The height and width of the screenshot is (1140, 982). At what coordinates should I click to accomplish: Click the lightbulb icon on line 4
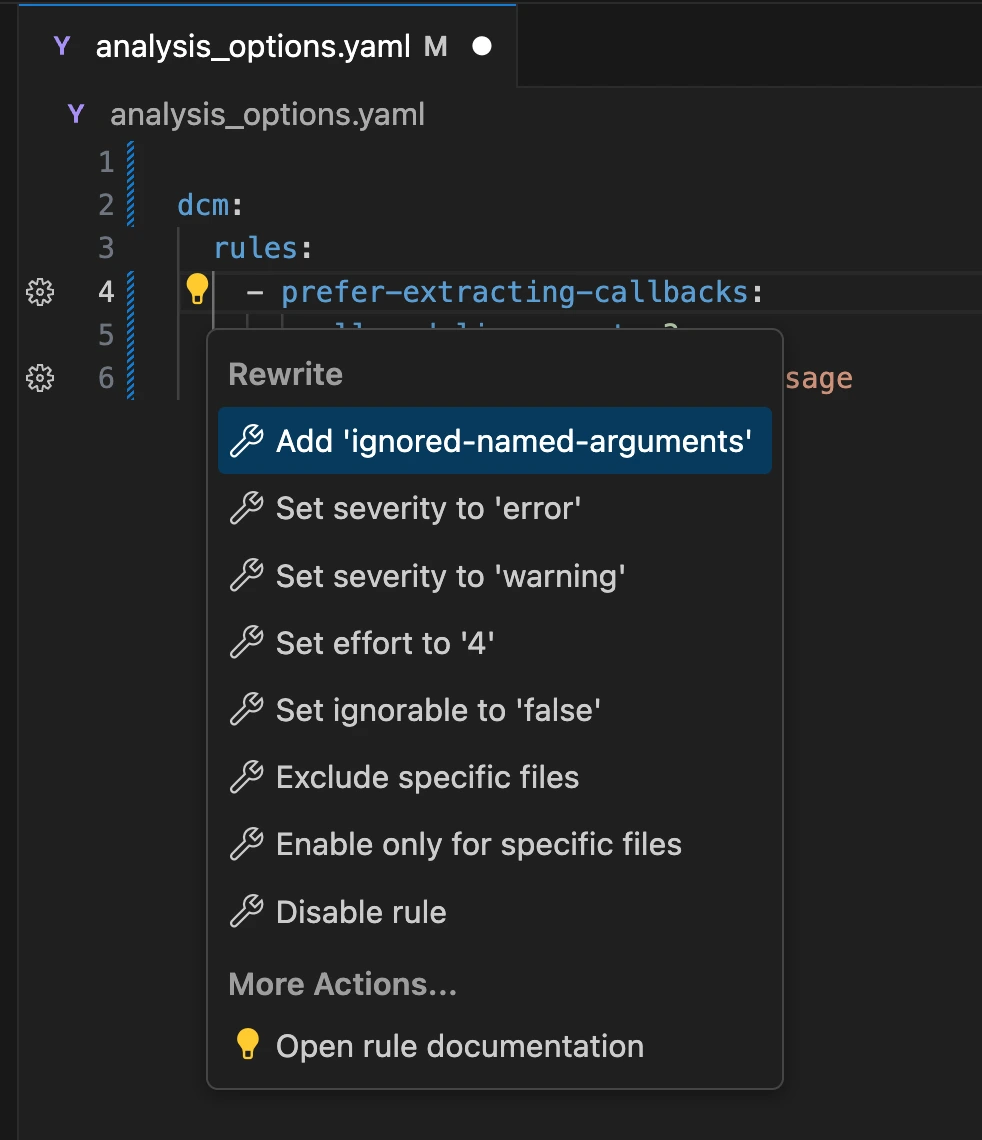pos(197,289)
